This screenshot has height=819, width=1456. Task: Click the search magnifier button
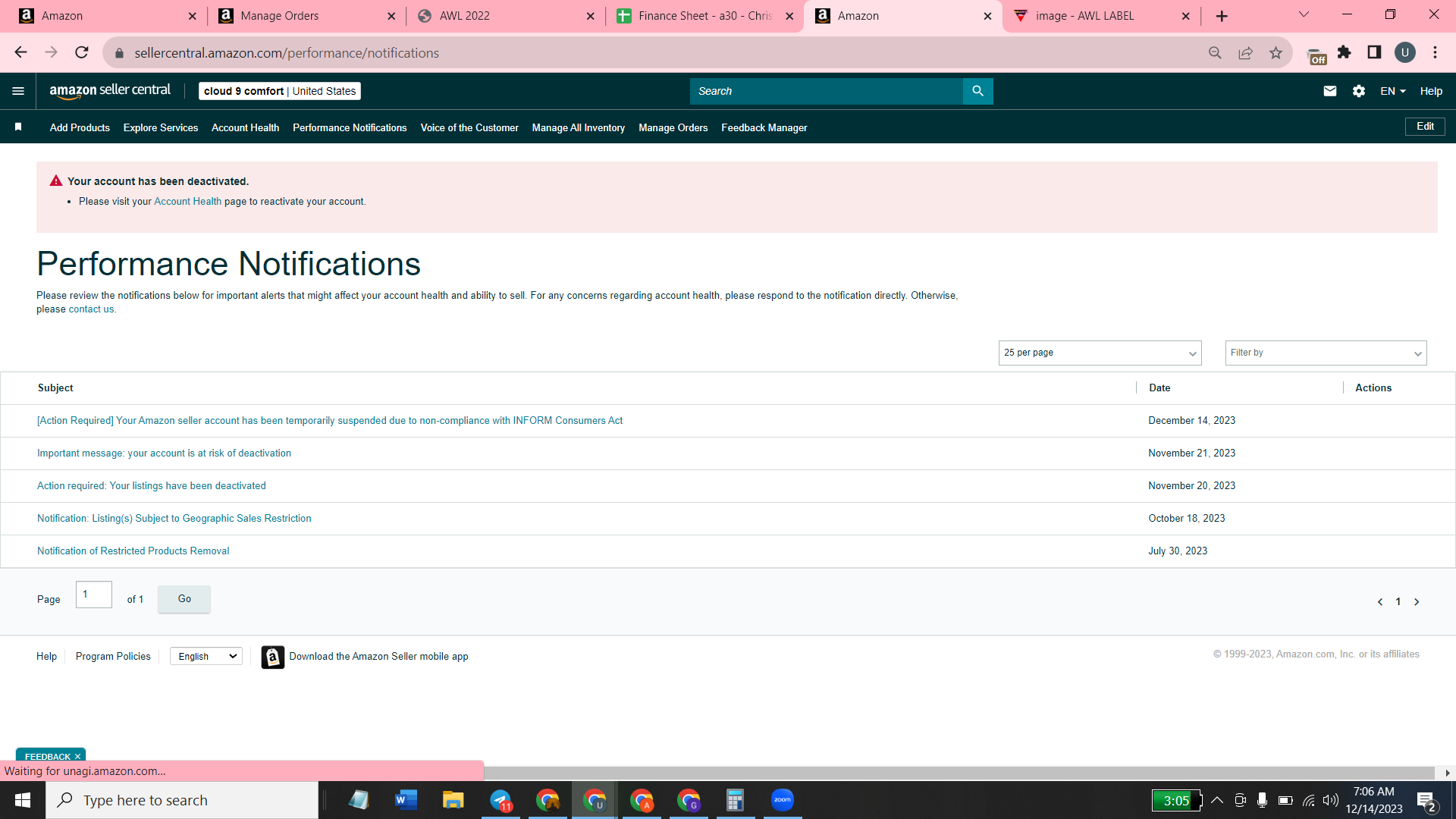click(x=978, y=91)
